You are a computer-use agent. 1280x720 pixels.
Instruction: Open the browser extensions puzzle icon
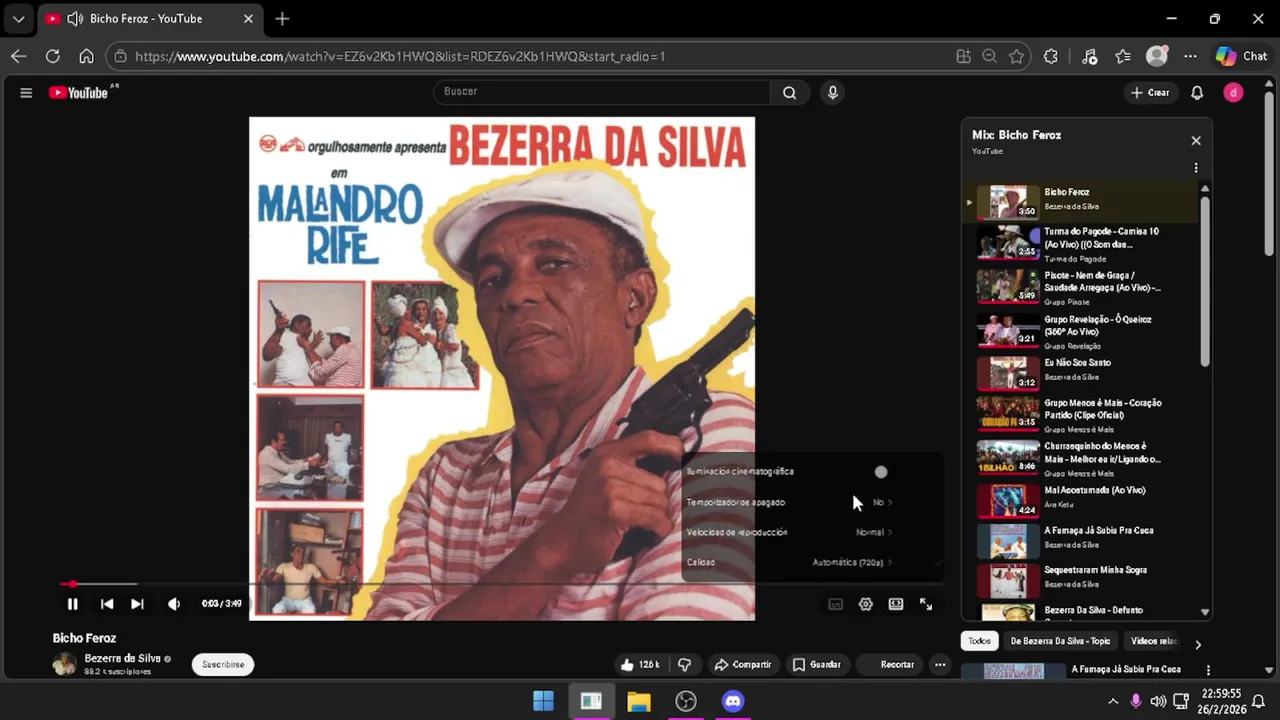(x=1051, y=56)
